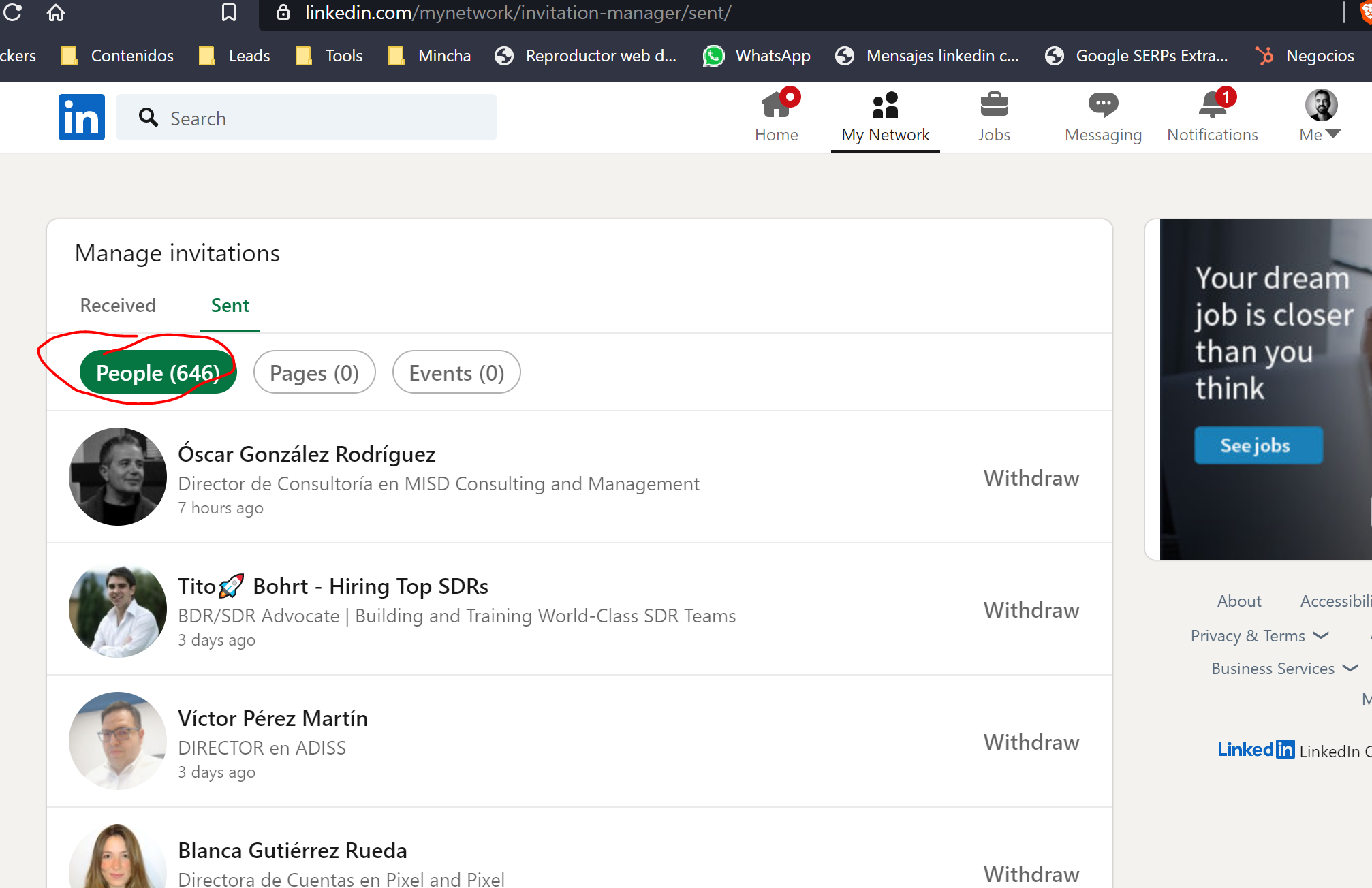Focus the LinkedIn Search field
The height and width of the screenshot is (888, 1372).
(x=307, y=117)
